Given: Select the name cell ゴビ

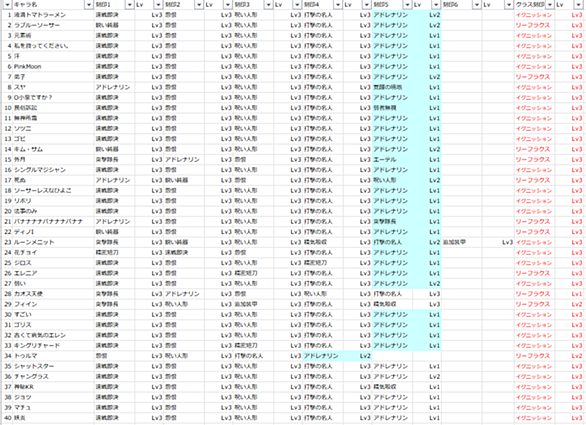Looking at the screenshot, I should [53, 139].
